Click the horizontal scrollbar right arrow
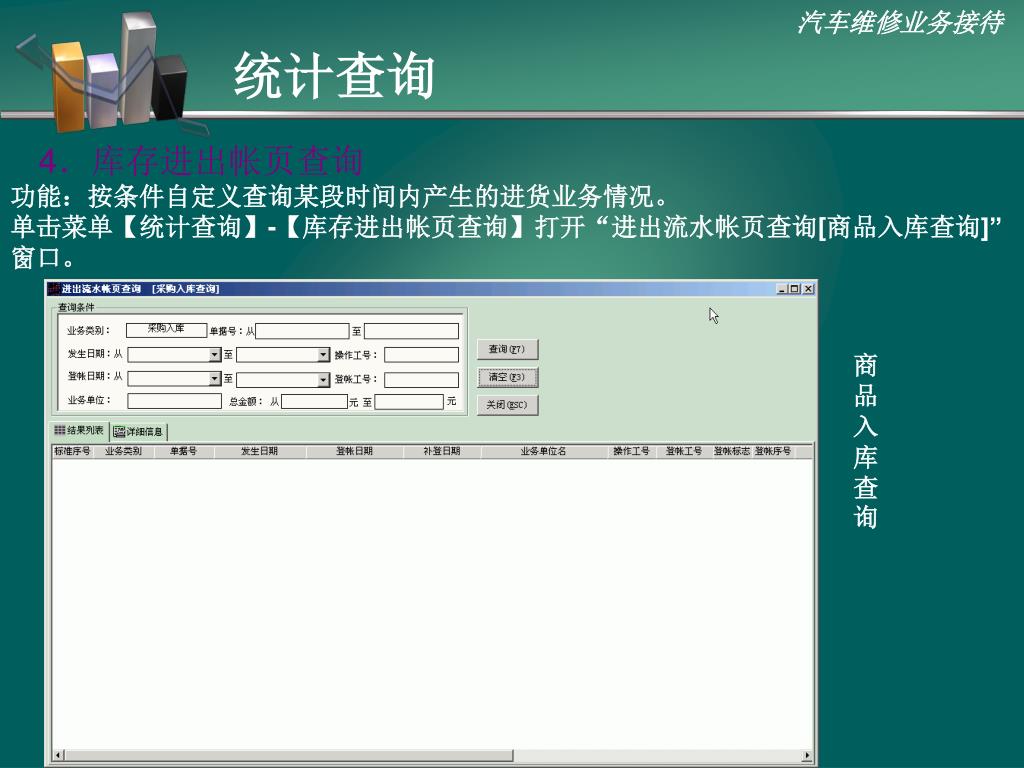 coord(807,756)
